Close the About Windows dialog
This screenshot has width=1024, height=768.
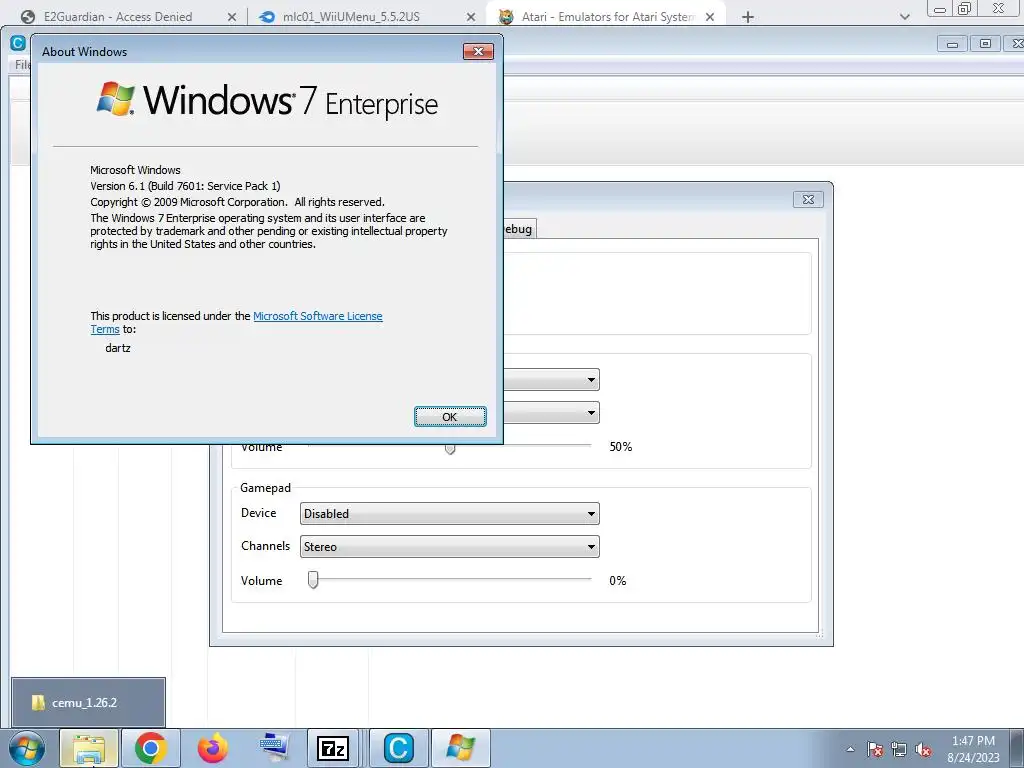click(478, 52)
